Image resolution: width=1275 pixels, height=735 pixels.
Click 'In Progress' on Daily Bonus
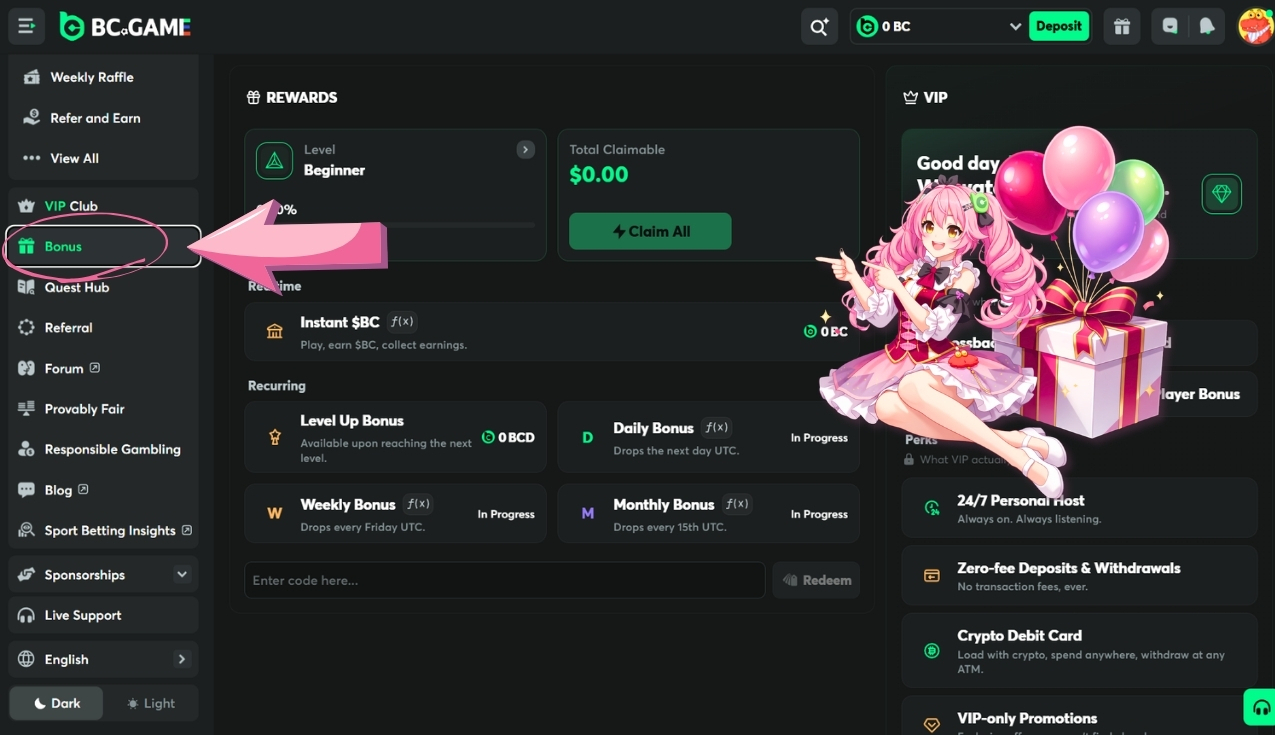(819, 437)
